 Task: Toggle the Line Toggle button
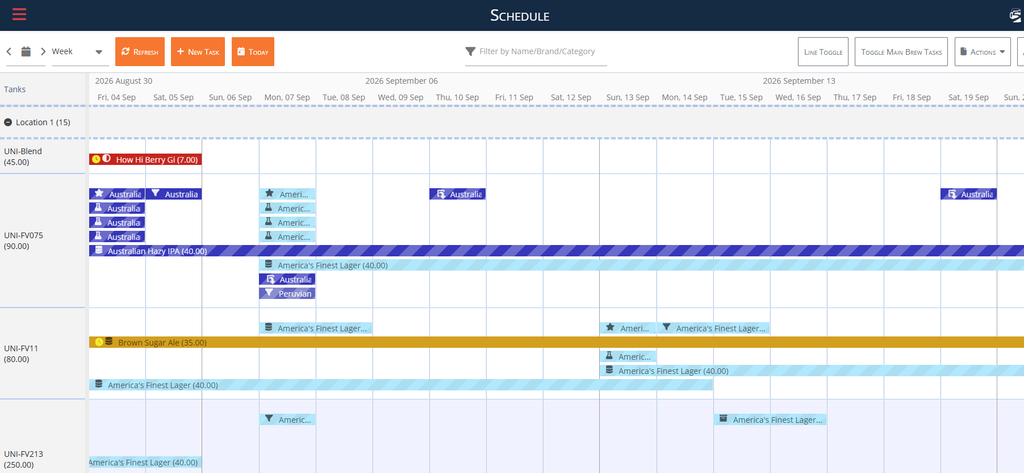823,52
